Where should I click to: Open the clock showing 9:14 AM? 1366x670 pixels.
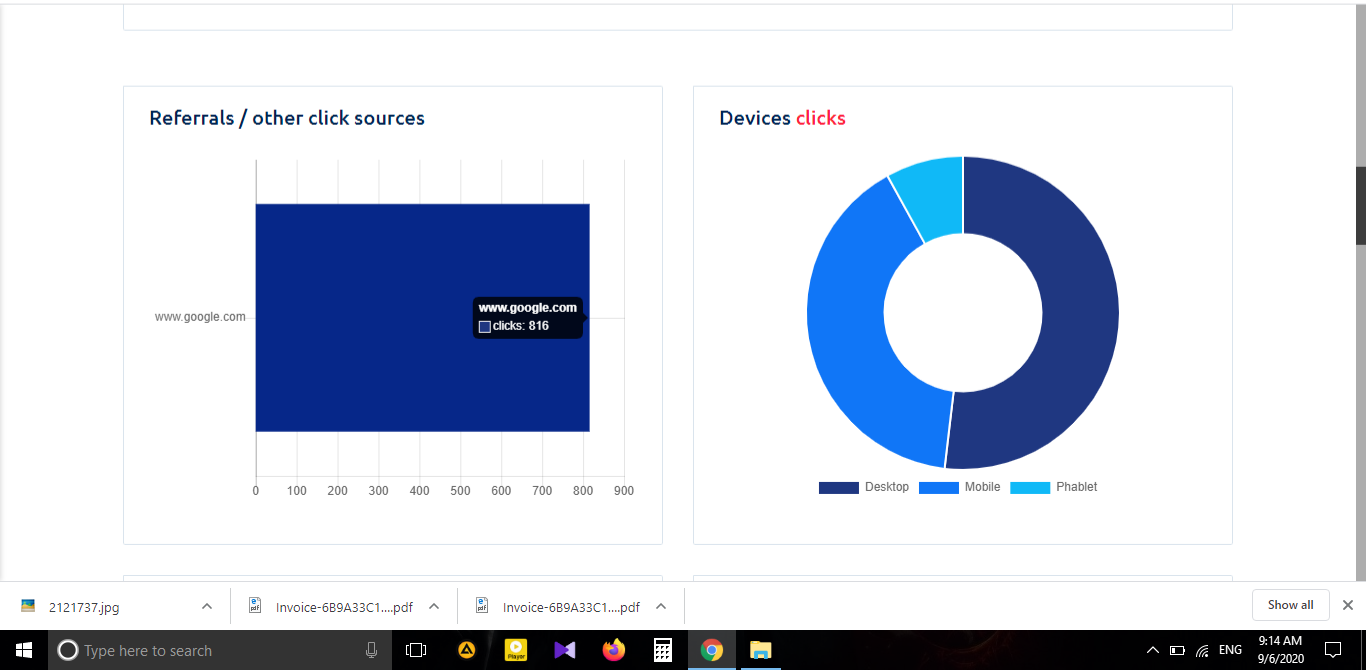[1280, 650]
